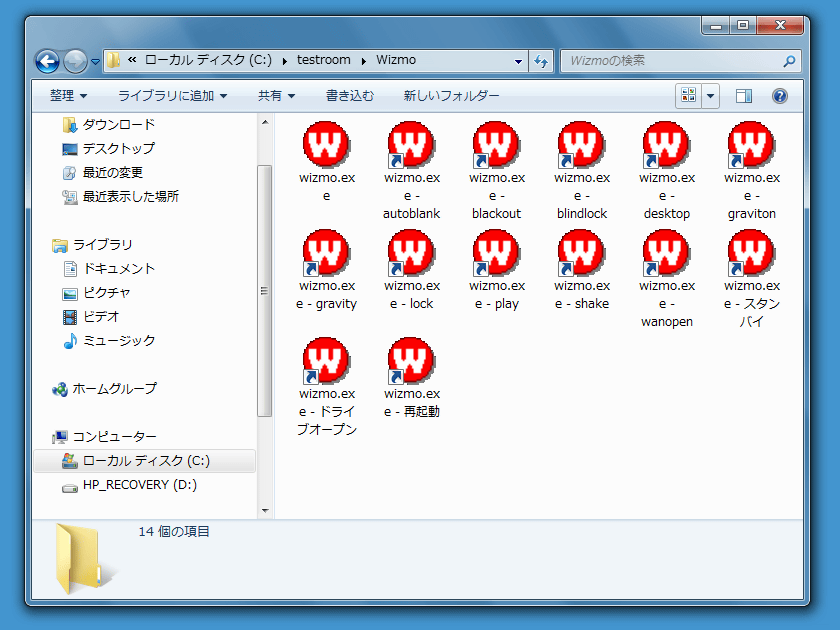840x630 pixels.
Task: Select ライブラリ in navigation pane
Action: pyautogui.click(x=92, y=245)
